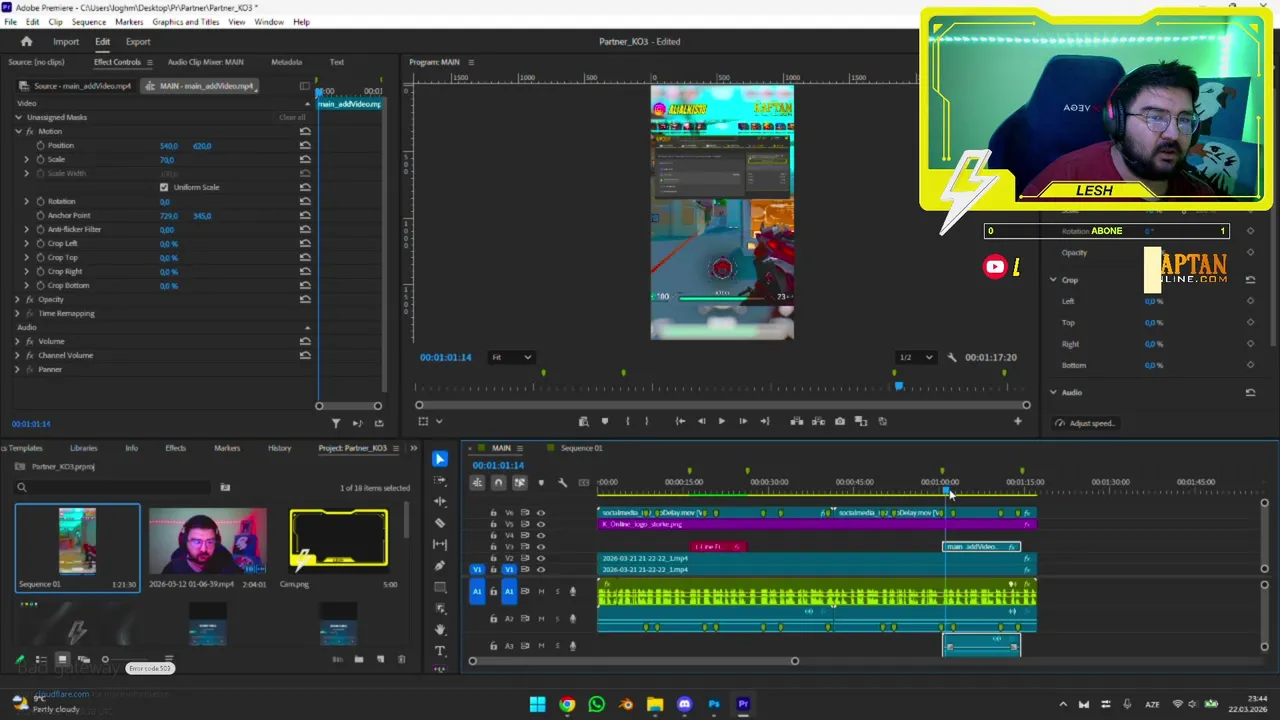Screen dimensions: 1280x720
Task: Step forward one frame in Program monitor
Action: (742, 421)
